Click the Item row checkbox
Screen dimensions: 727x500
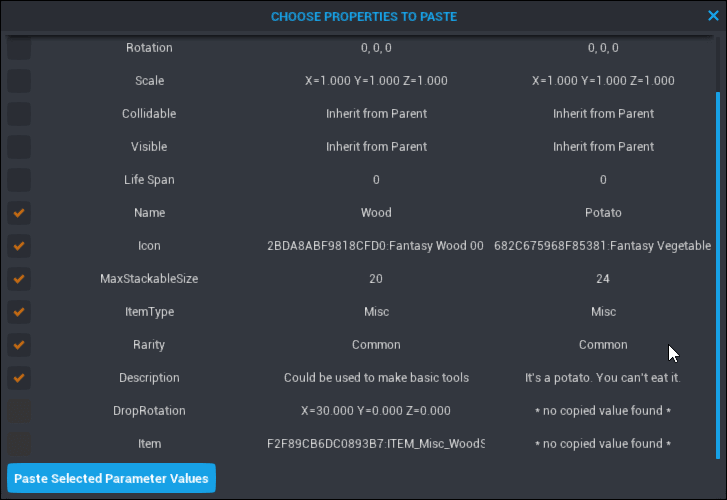pyautogui.click(x=19, y=444)
